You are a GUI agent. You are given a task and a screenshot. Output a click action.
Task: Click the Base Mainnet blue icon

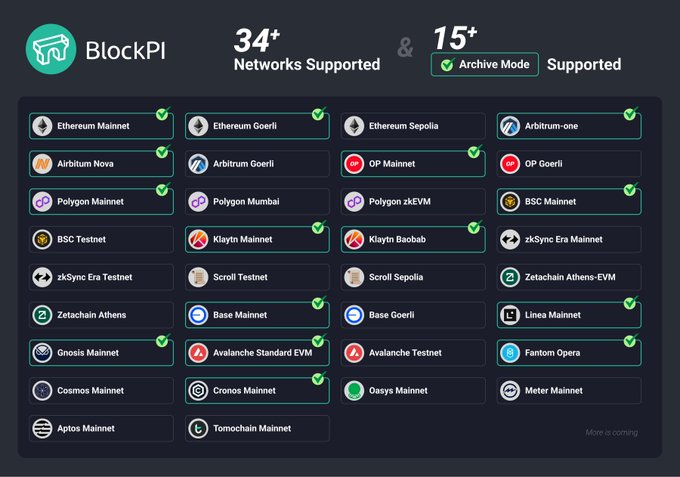click(x=198, y=315)
